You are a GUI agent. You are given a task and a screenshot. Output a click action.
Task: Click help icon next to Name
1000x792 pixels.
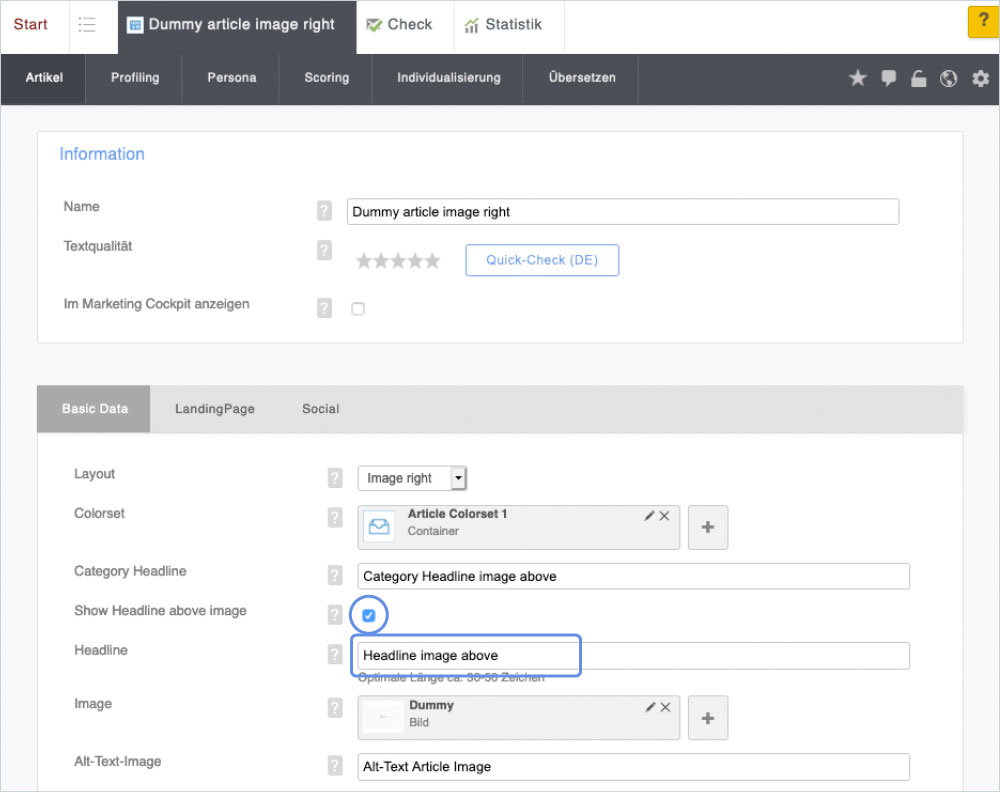[x=324, y=210]
